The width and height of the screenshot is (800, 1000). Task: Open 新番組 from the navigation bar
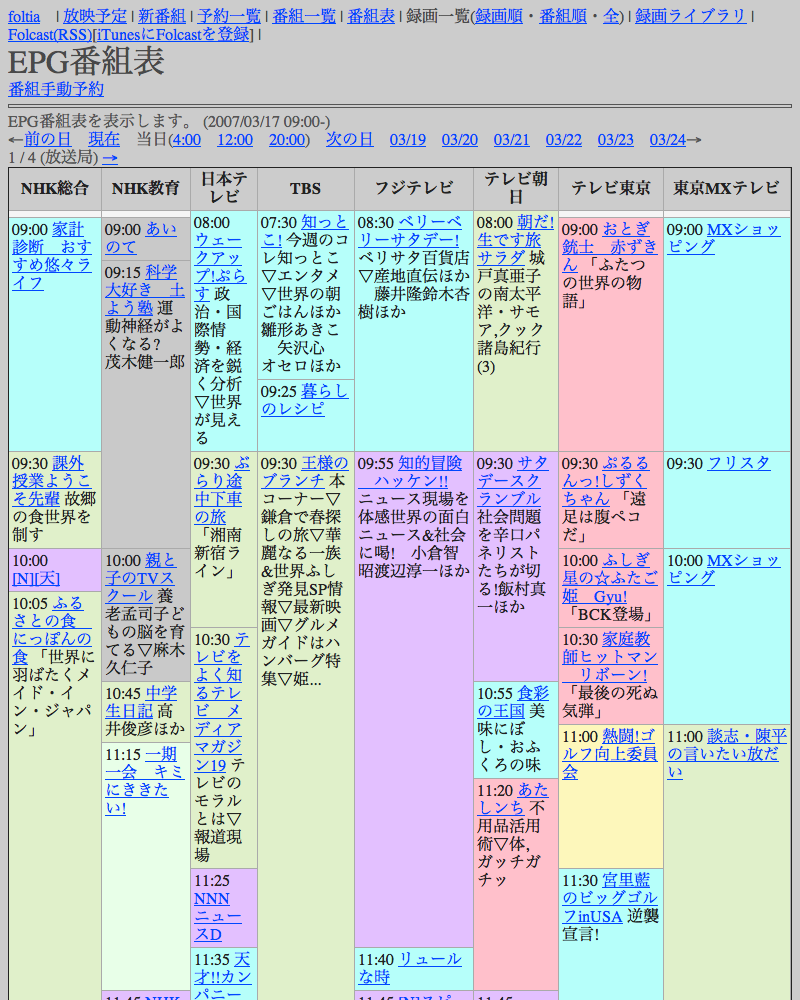pyautogui.click(x=161, y=16)
